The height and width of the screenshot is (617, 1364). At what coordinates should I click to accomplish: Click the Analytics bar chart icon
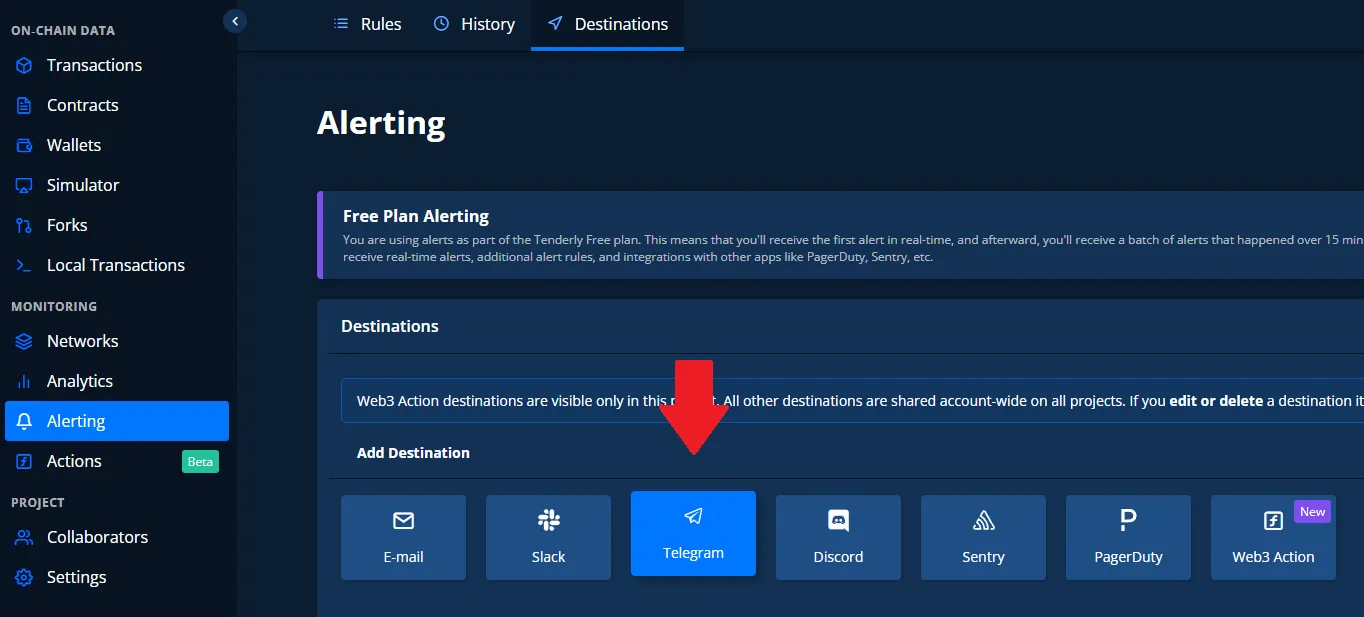tap(25, 381)
